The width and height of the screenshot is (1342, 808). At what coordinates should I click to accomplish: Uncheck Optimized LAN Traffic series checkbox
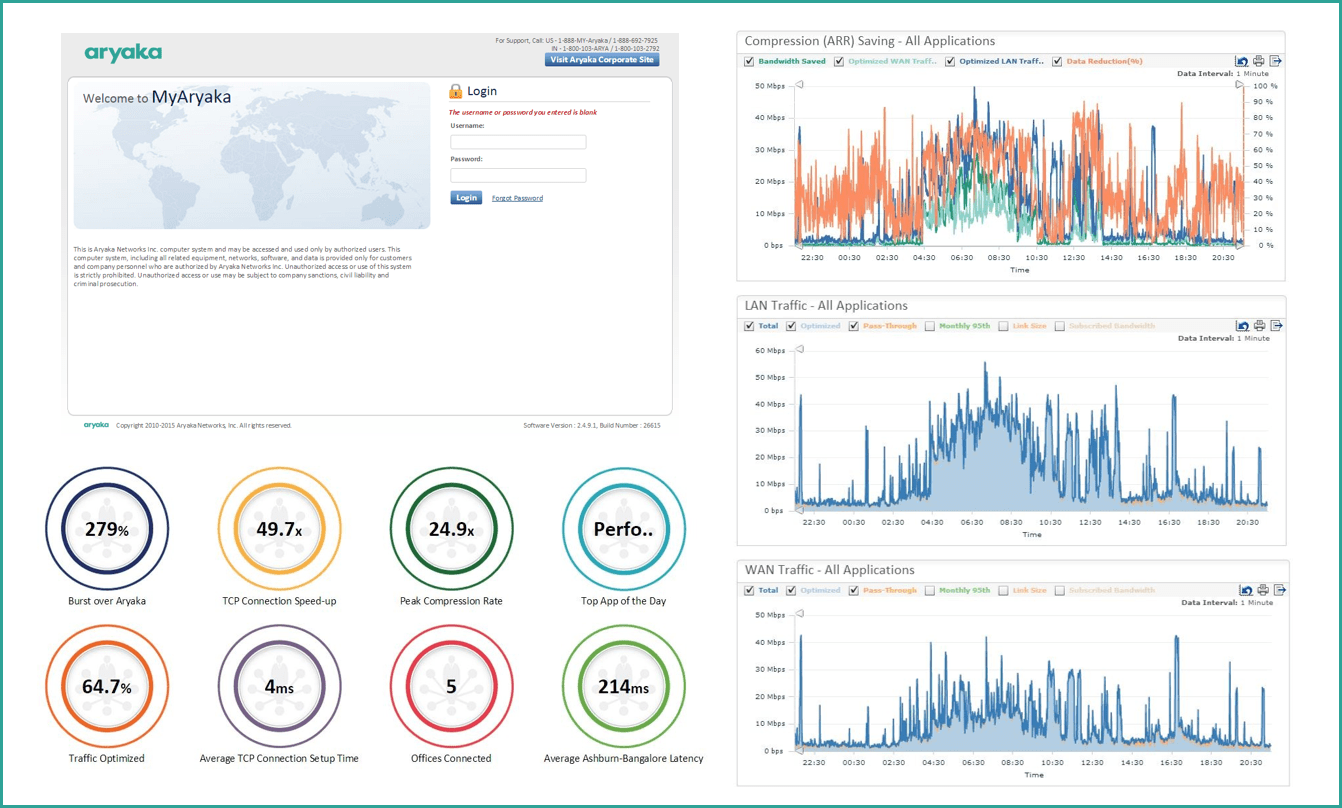[x=950, y=62]
